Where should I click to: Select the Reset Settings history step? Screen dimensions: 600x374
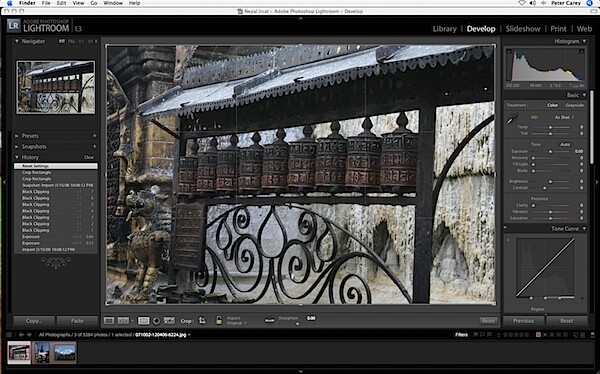(x=56, y=166)
